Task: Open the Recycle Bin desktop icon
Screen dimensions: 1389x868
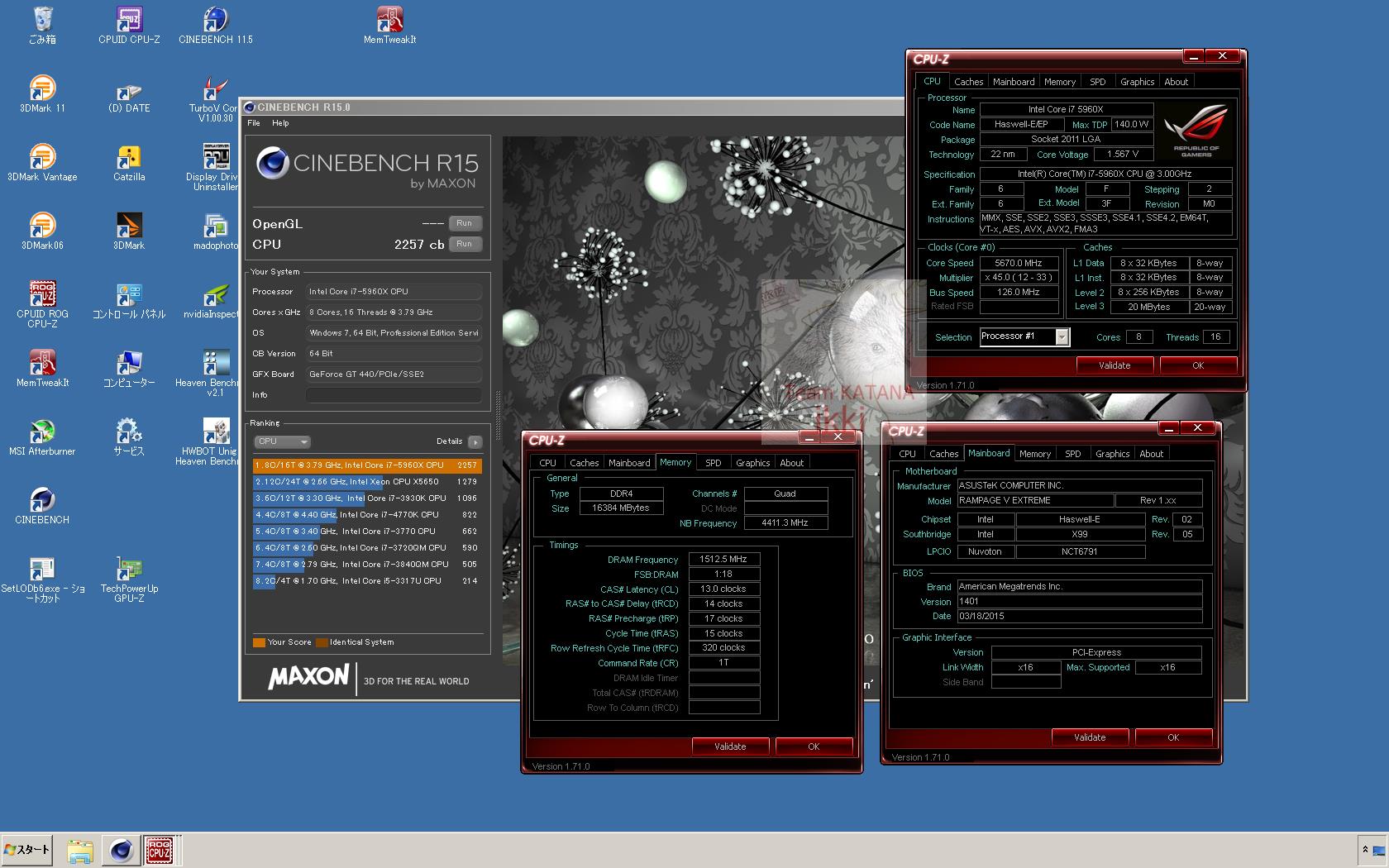Action: pyautogui.click(x=42, y=25)
